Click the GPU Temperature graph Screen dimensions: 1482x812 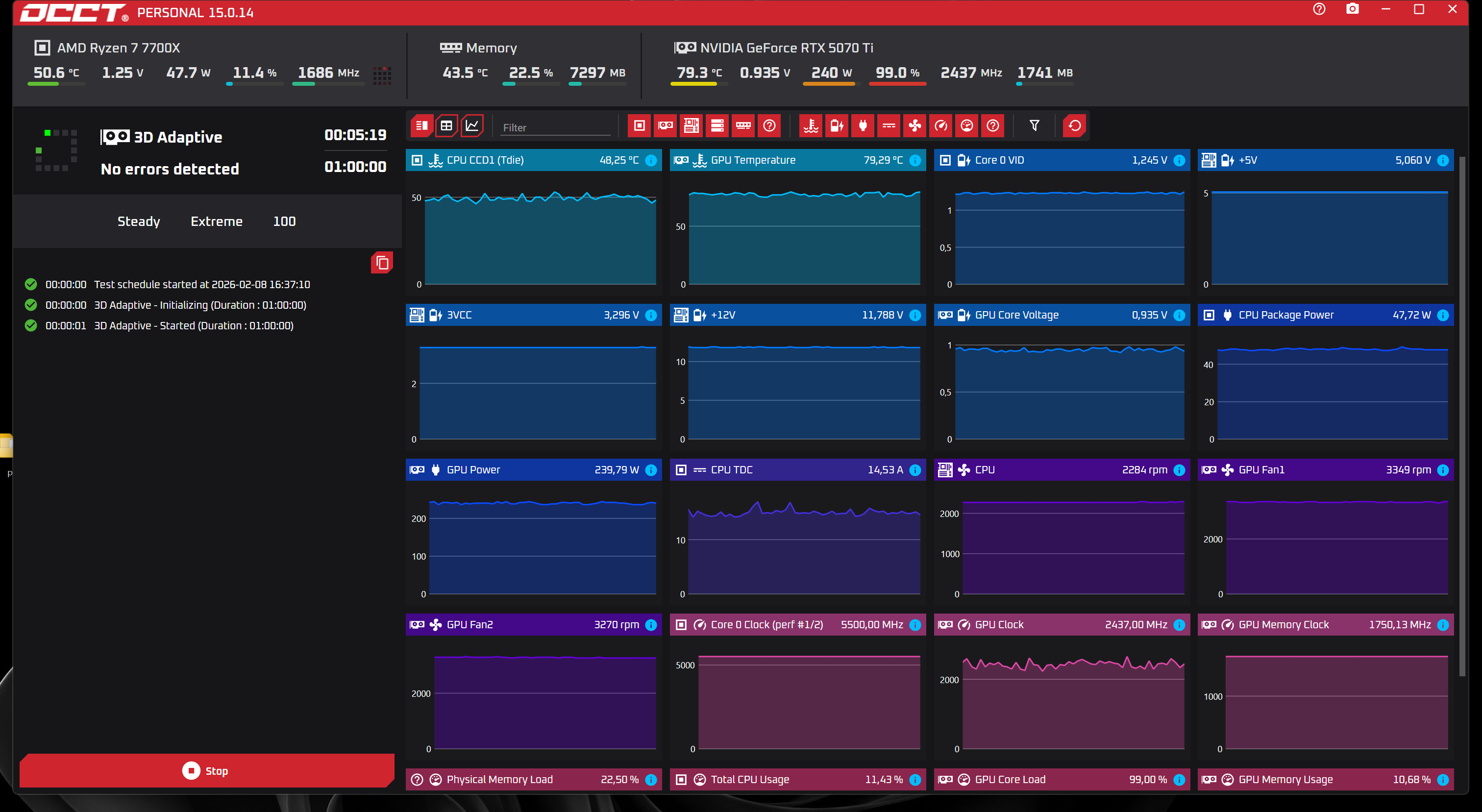click(x=798, y=234)
